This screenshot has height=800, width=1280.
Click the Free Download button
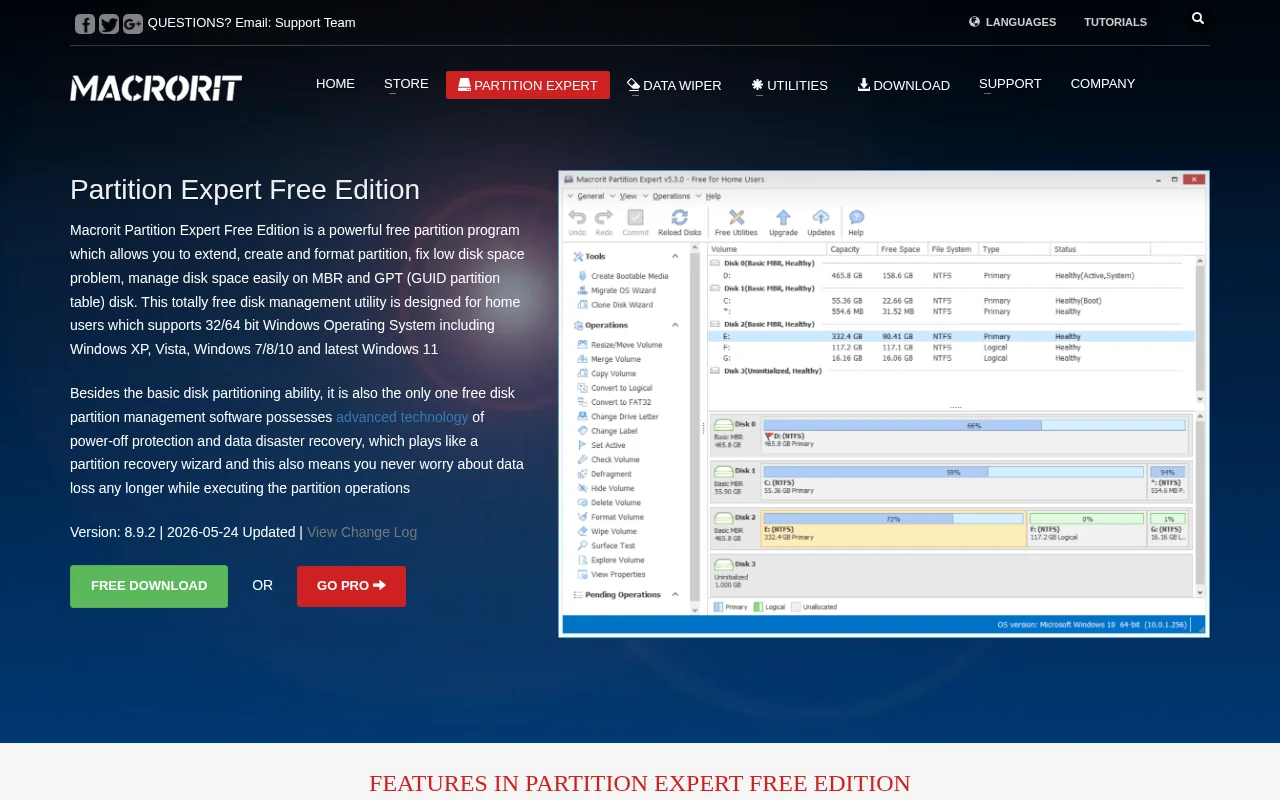149,586
